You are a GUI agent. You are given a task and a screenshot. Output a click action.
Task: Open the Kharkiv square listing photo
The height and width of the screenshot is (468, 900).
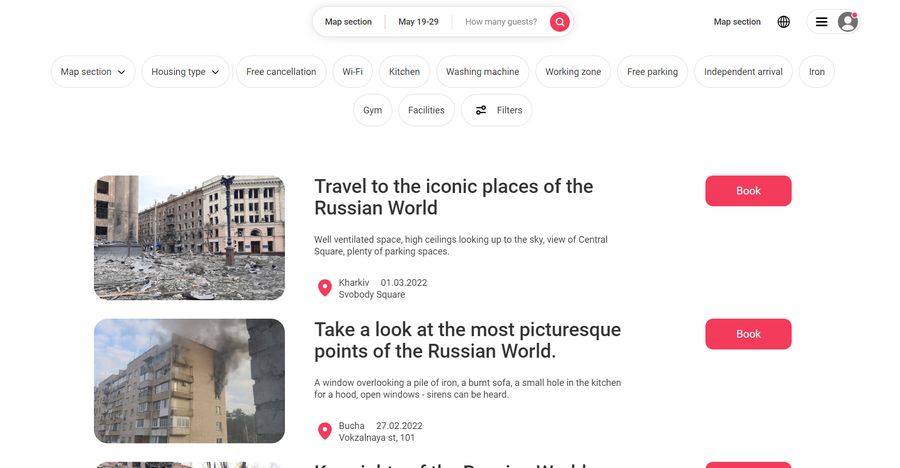[x=189, y=238]
